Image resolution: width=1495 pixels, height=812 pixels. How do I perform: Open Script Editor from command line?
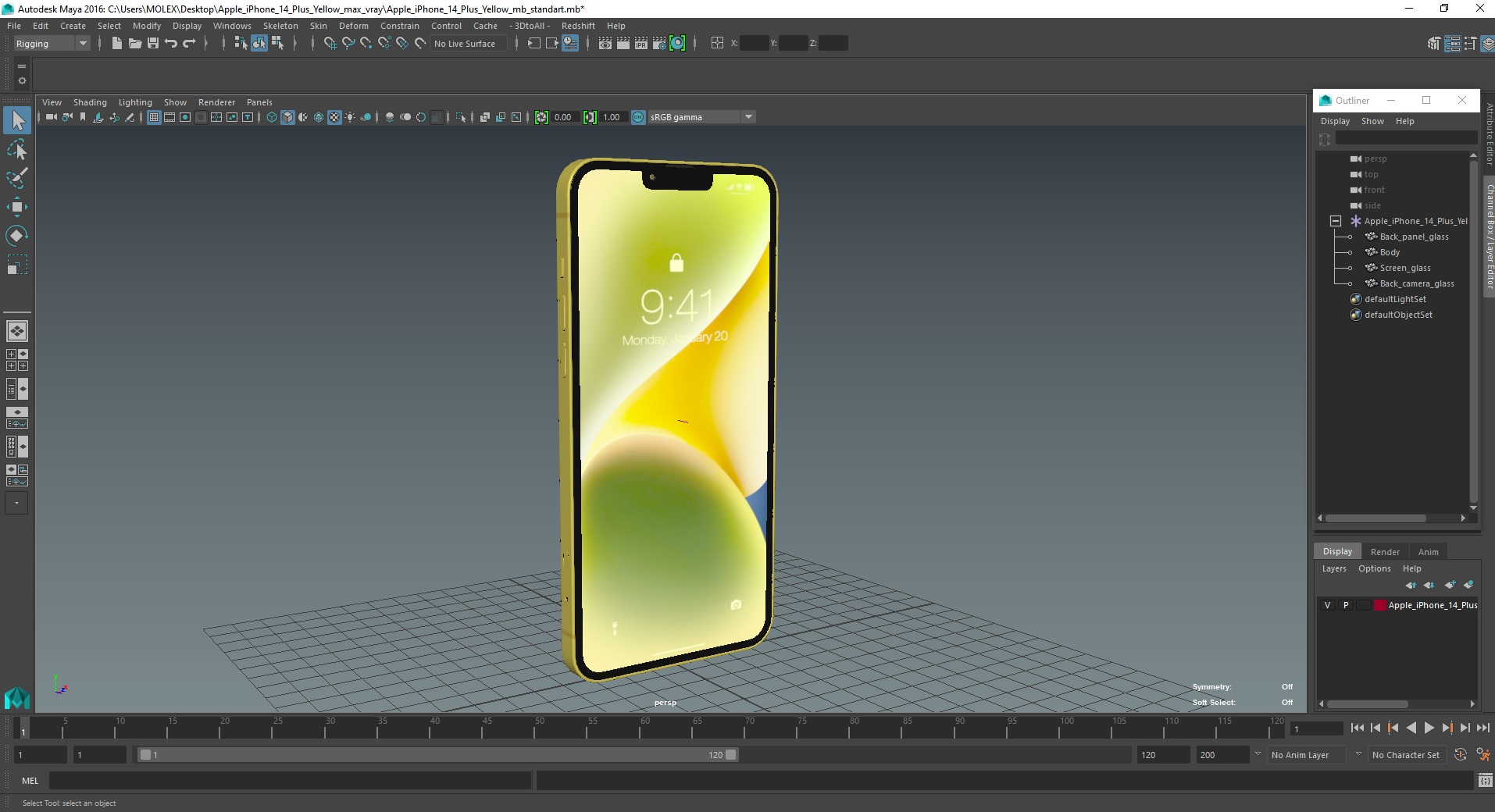[1485, 780]
